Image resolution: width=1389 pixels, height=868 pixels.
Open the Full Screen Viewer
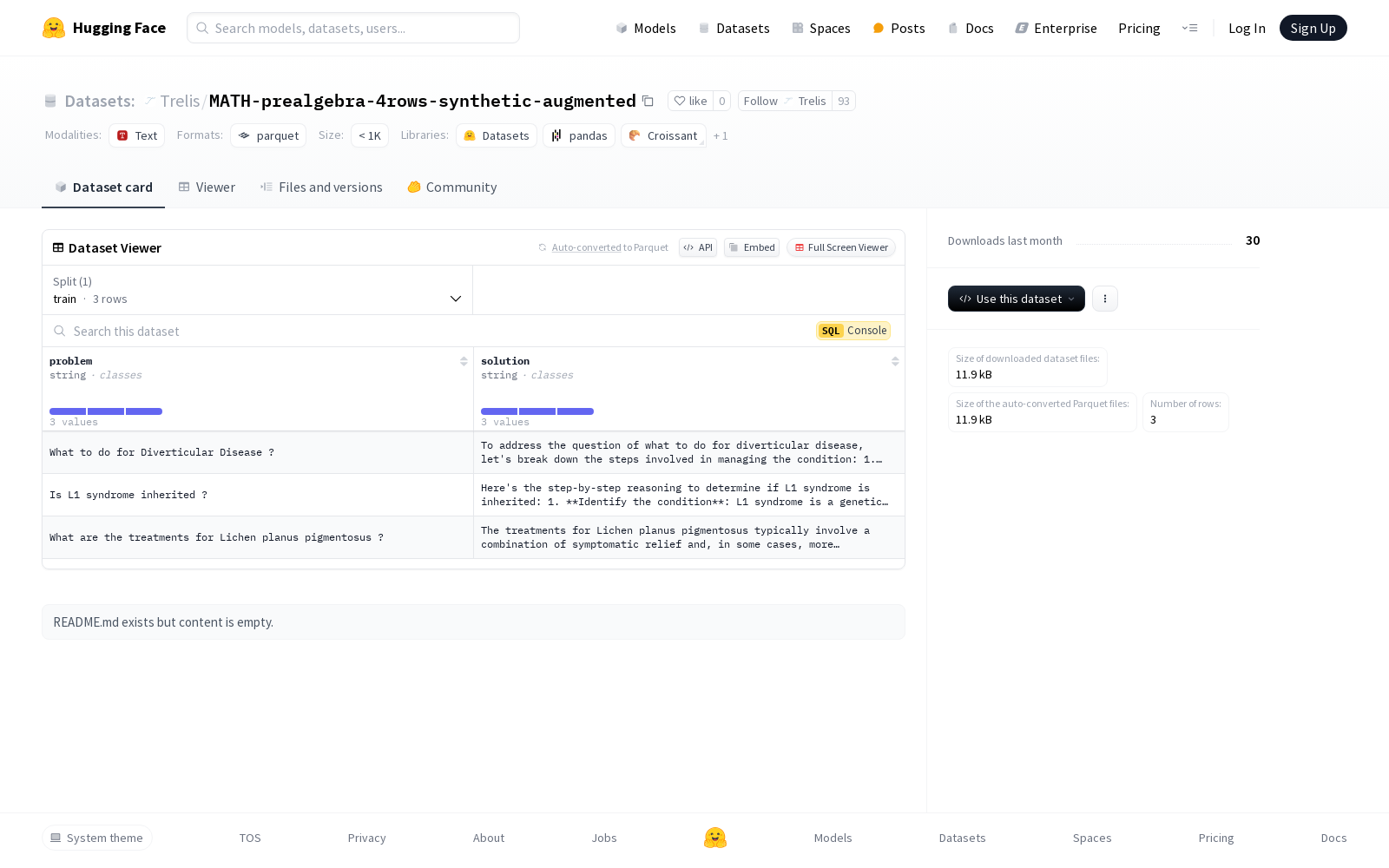tap(841, 247)
